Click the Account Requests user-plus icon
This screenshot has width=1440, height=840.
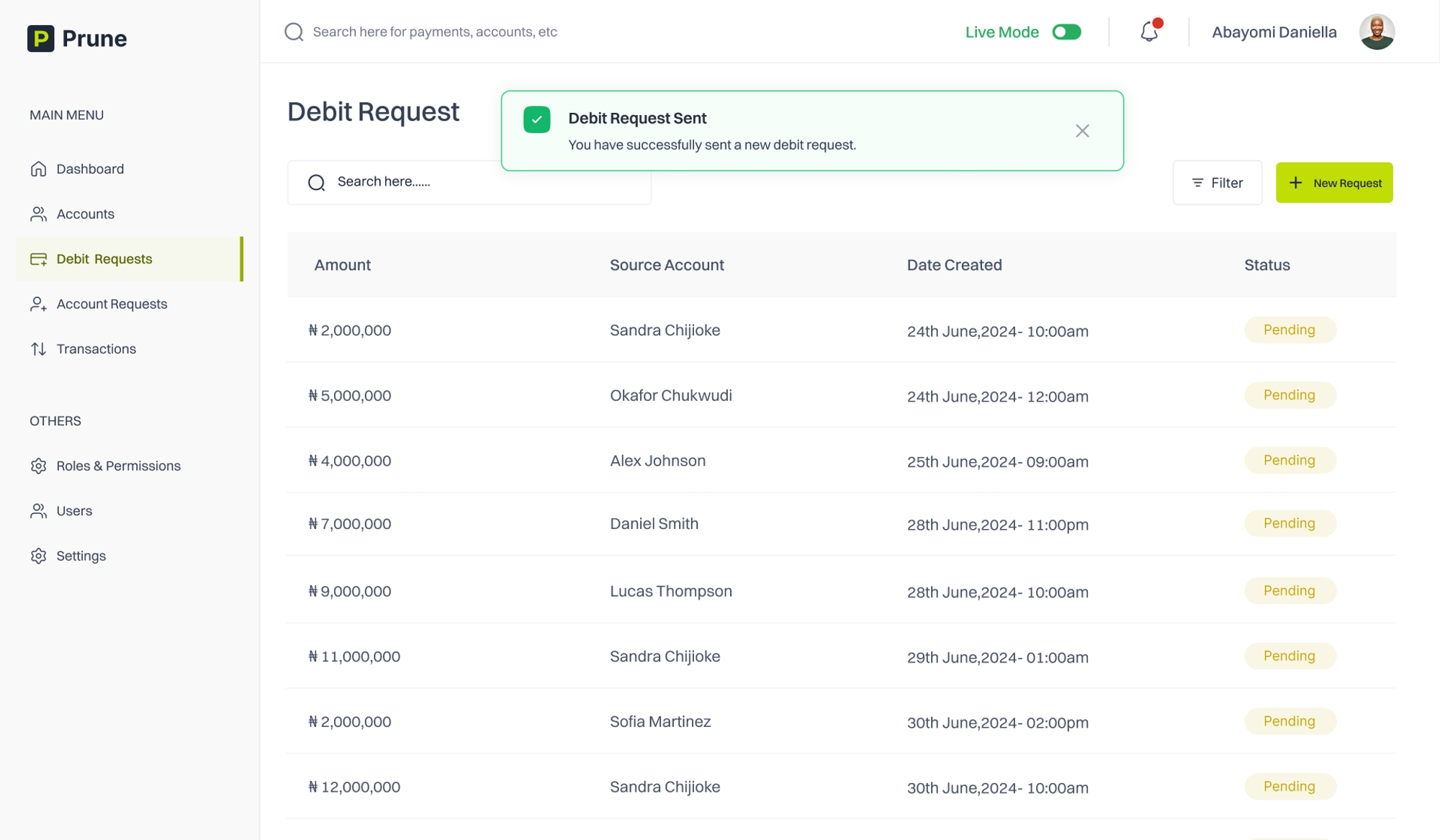click(x=38, y=304)
